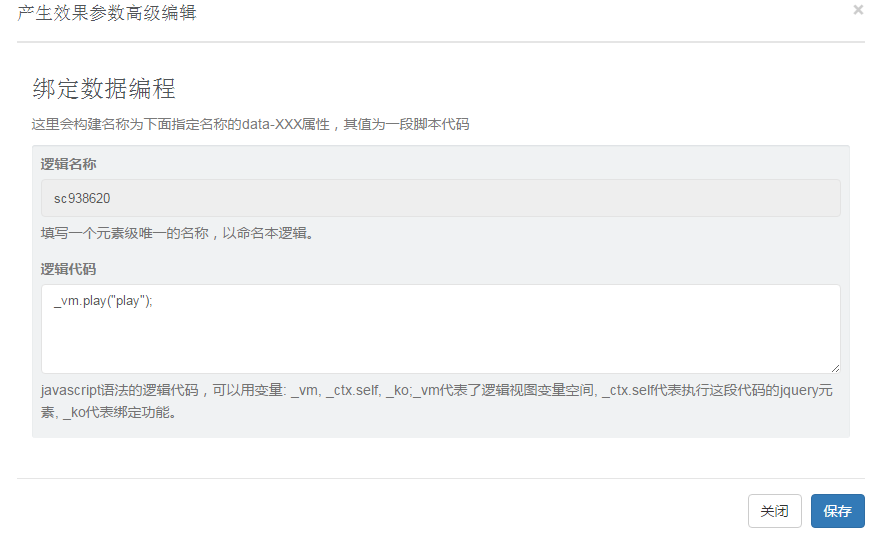Image resolution: width=875 pixels, height=549 pixels.
Task: Click the javascript语法 help text below textarea
Action: pyautogui.click(x=436, y=401)
